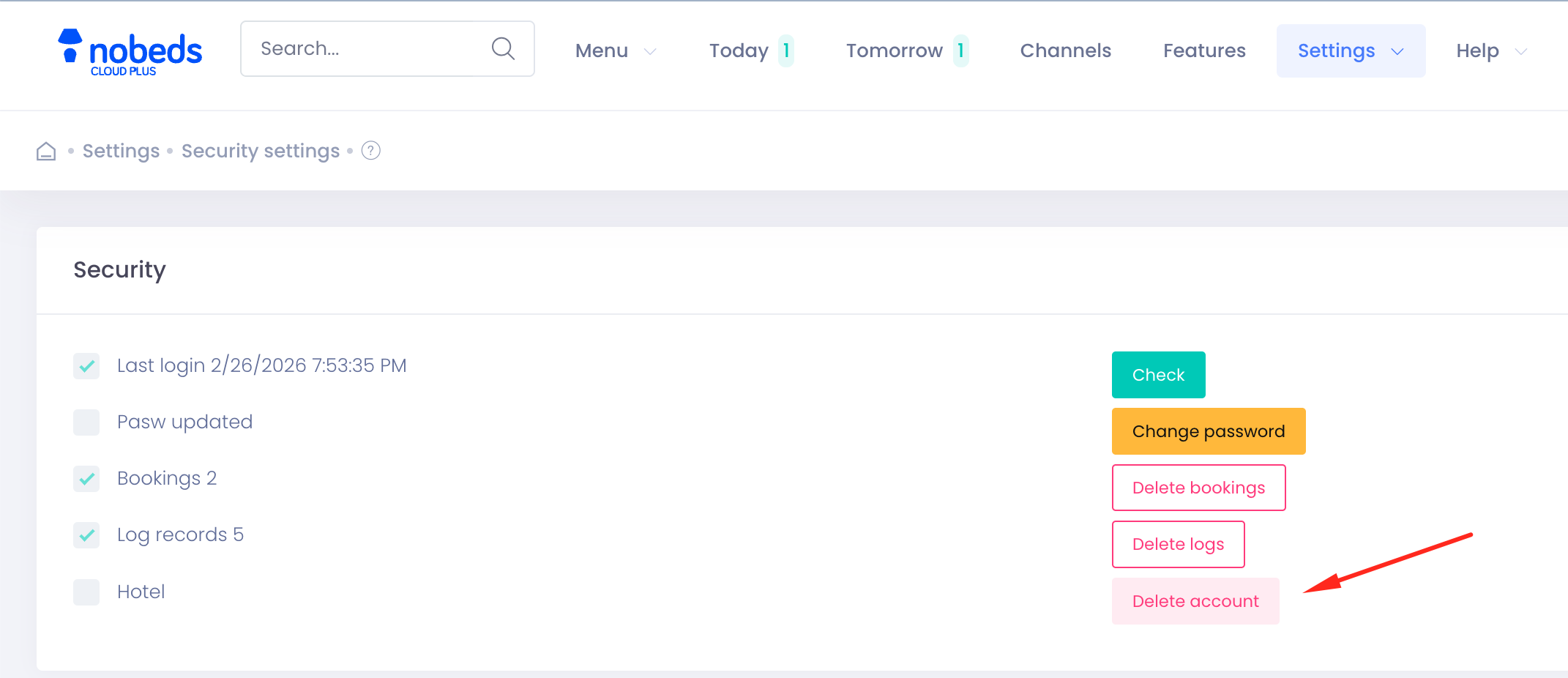This screenshot has height=678, width=1568.
Task: Enable the Hotel checkbox
Action: pyautogui.click(x=86, y=592)
